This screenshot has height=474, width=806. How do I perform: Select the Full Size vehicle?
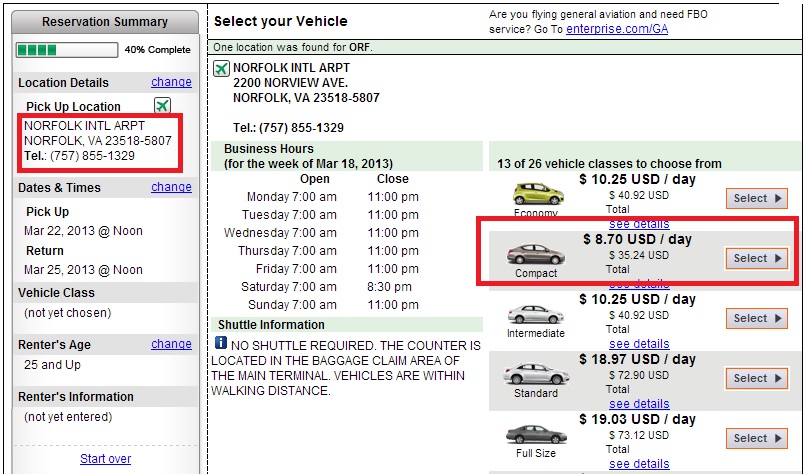(x=757, y=439)
